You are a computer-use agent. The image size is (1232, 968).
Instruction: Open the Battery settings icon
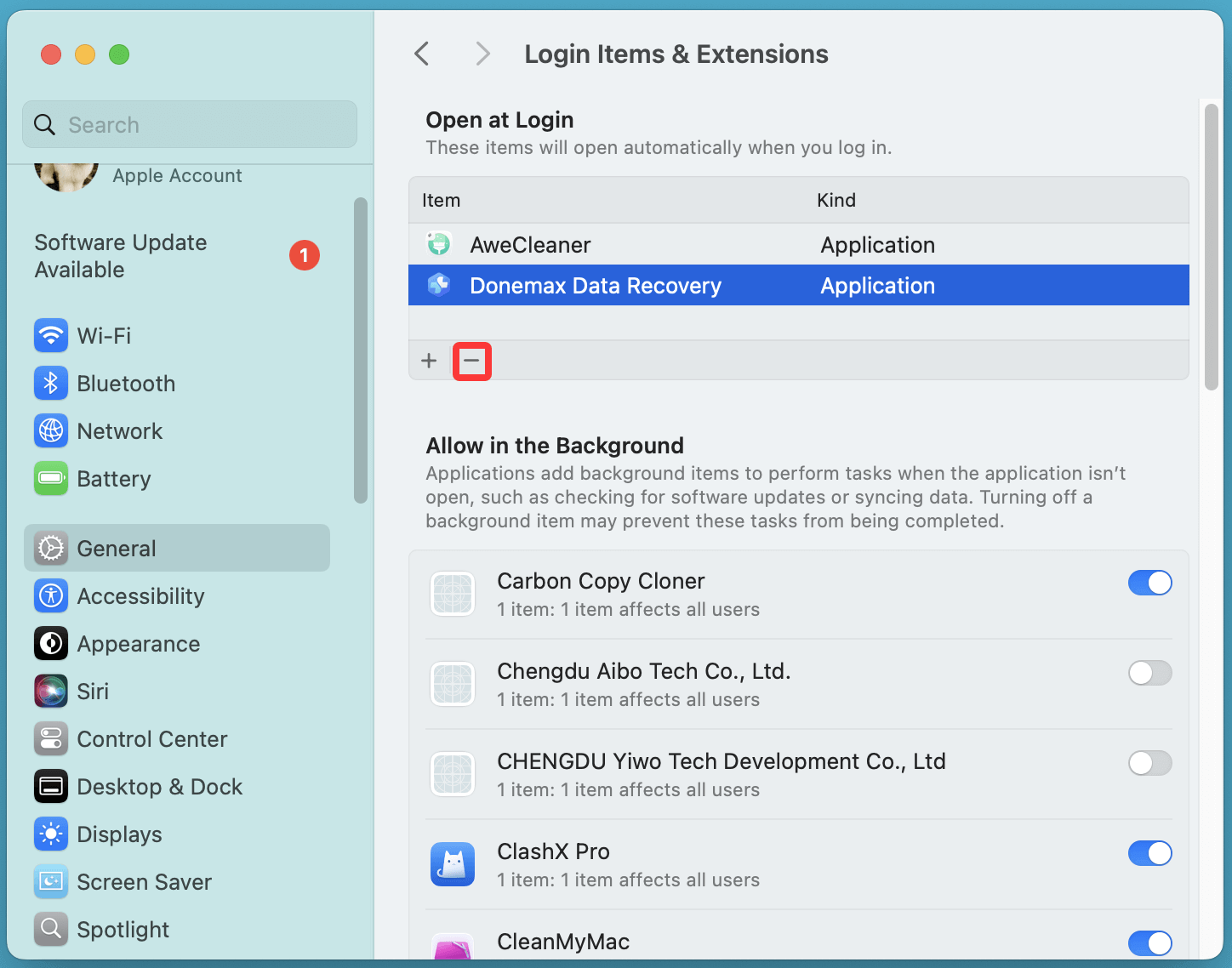click(x=51, y=478)
